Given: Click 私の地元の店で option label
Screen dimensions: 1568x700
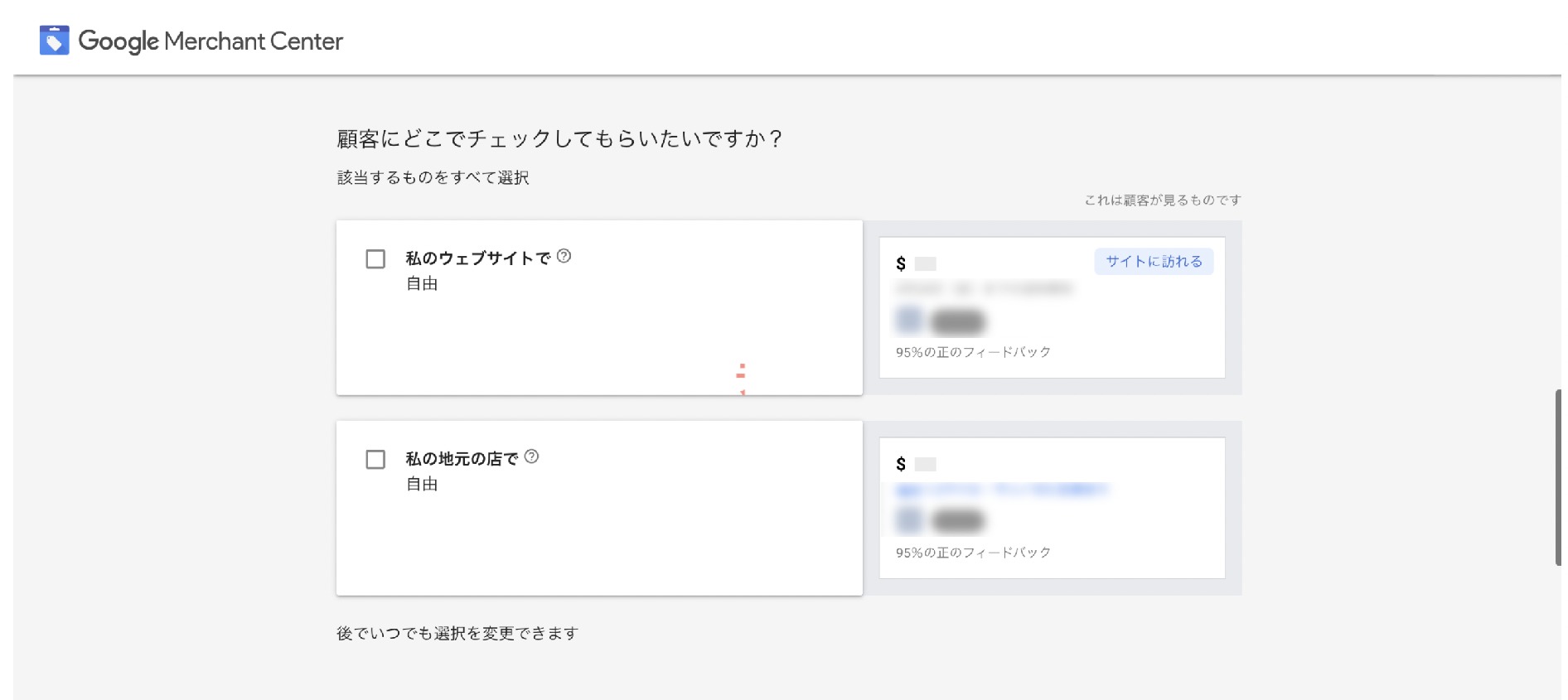Looking at the screenshot, I should coord(462,459).
